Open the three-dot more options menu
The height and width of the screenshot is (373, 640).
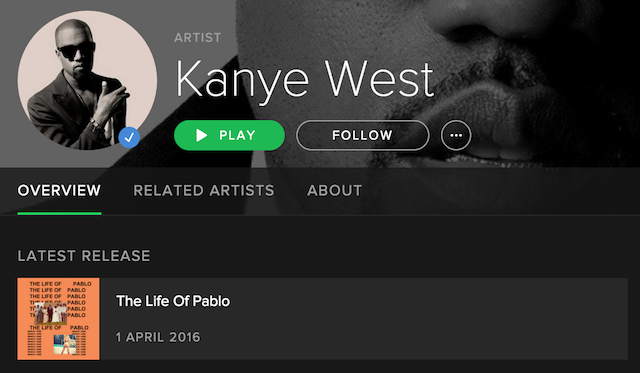456,135
